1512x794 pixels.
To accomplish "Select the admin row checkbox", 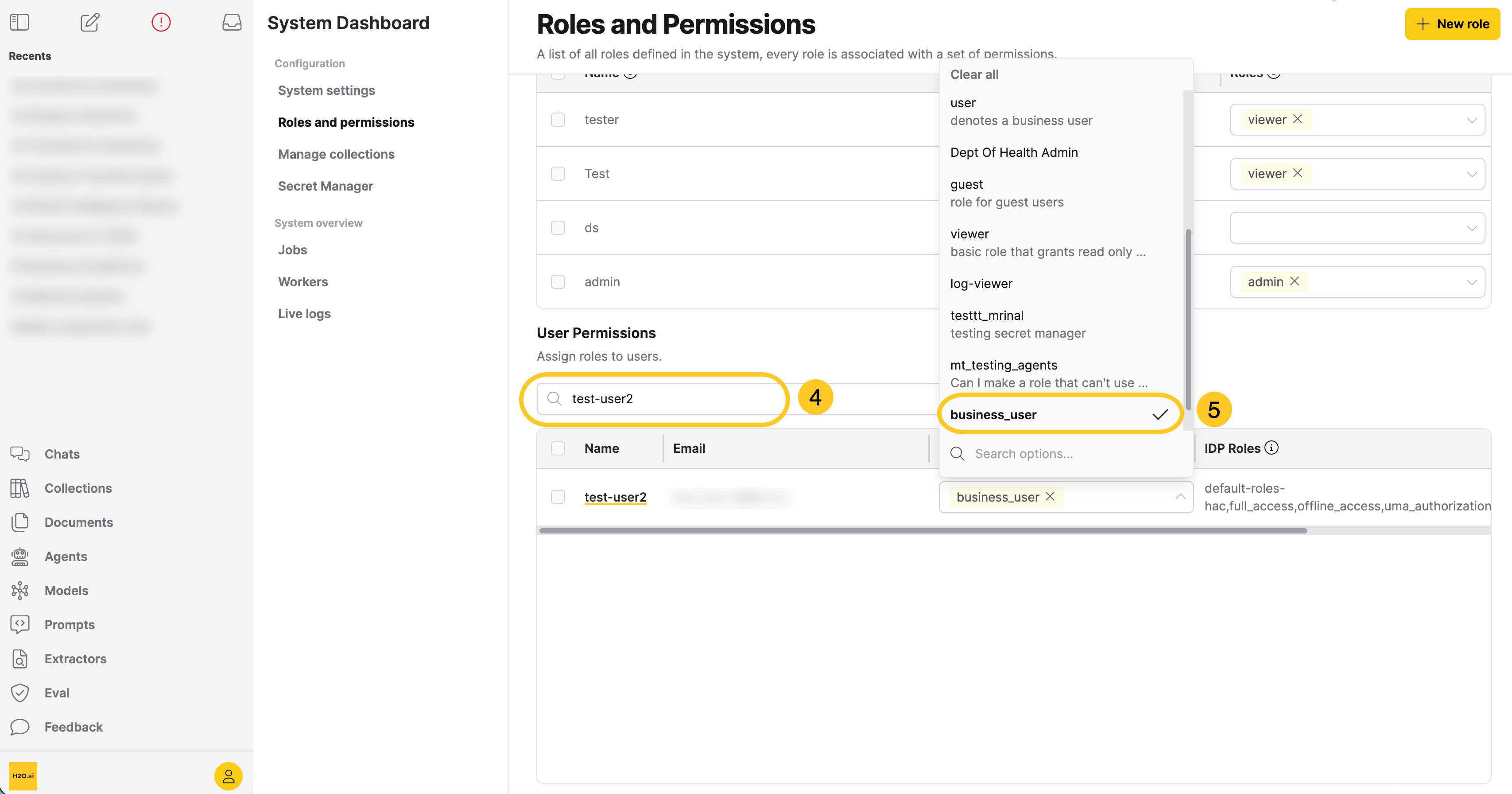I will (558, 281).
